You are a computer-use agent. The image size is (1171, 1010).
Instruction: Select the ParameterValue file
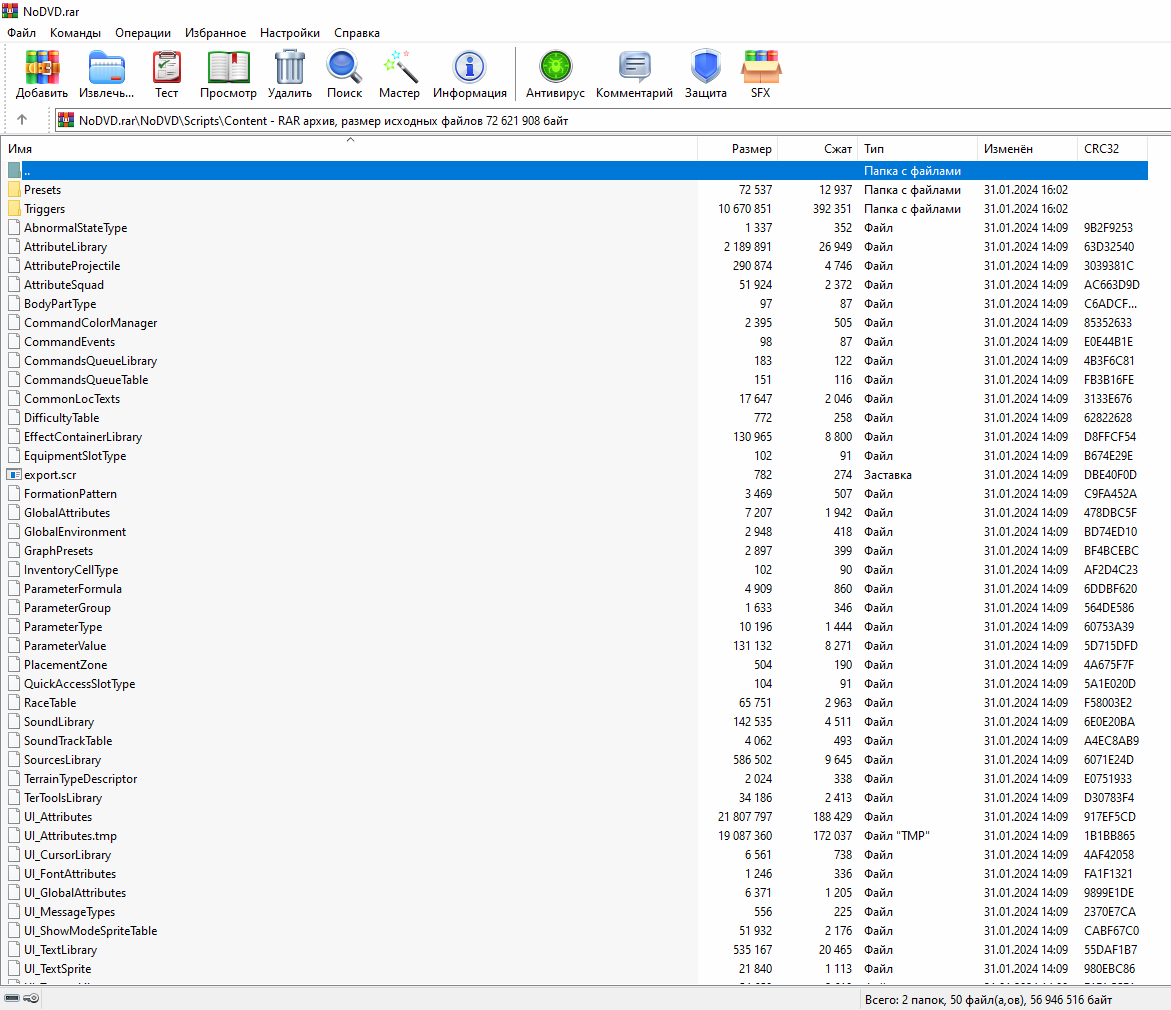pos(65,645)
